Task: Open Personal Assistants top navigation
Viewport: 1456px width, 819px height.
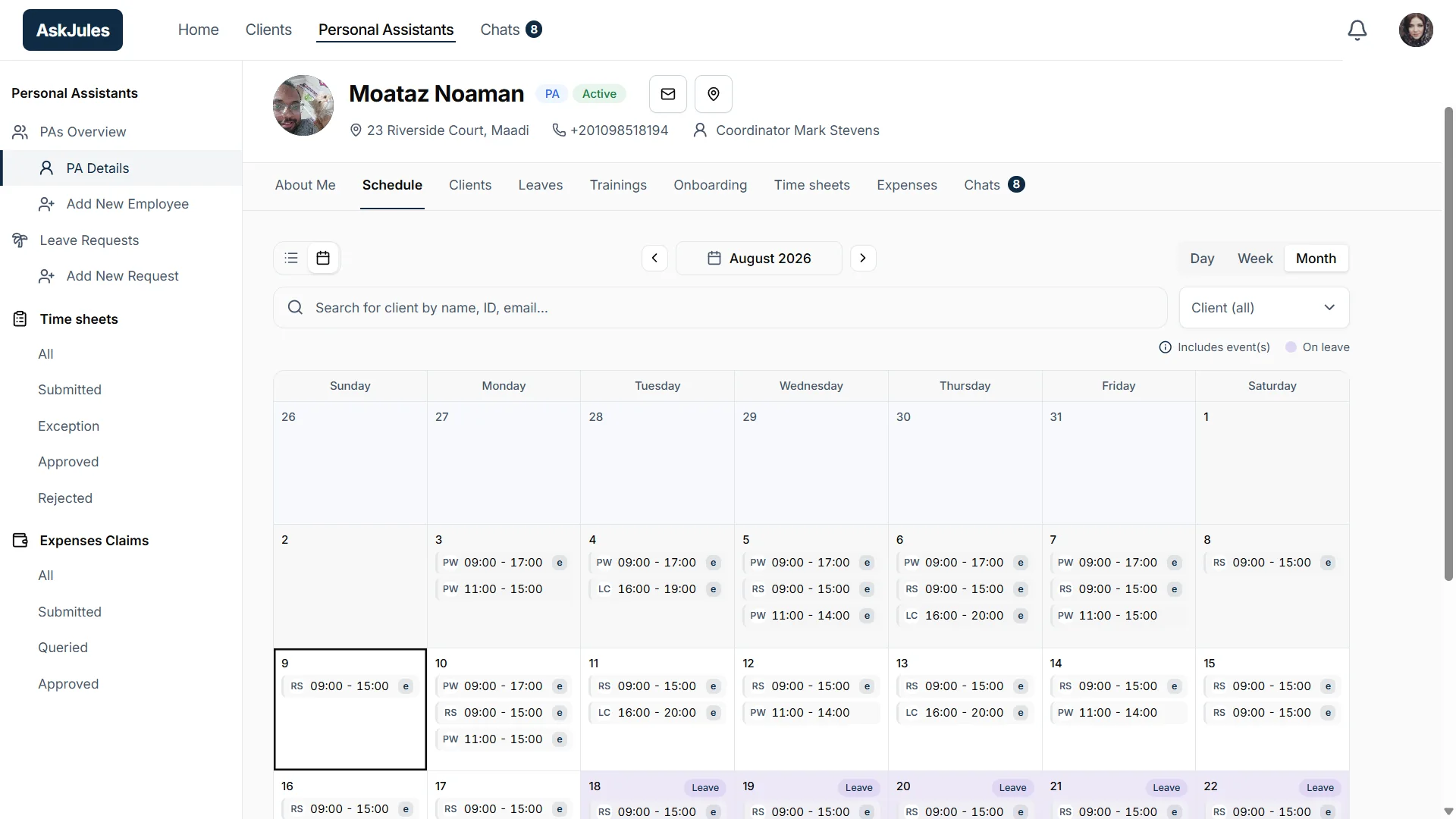Action: tap(386, 30)
